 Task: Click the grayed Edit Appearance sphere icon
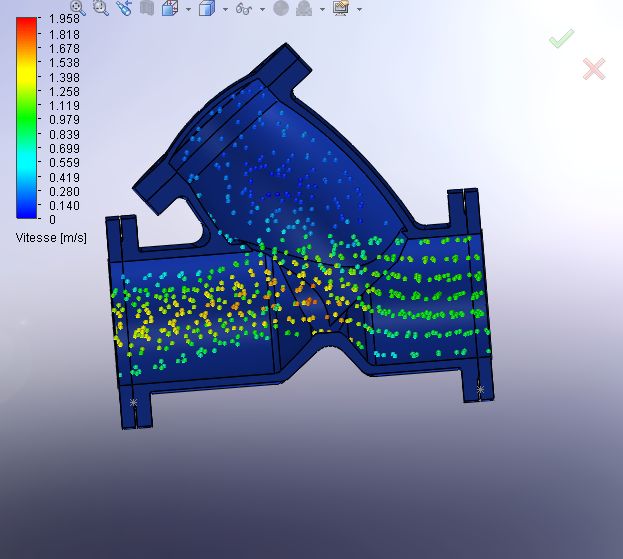[281, 8]
